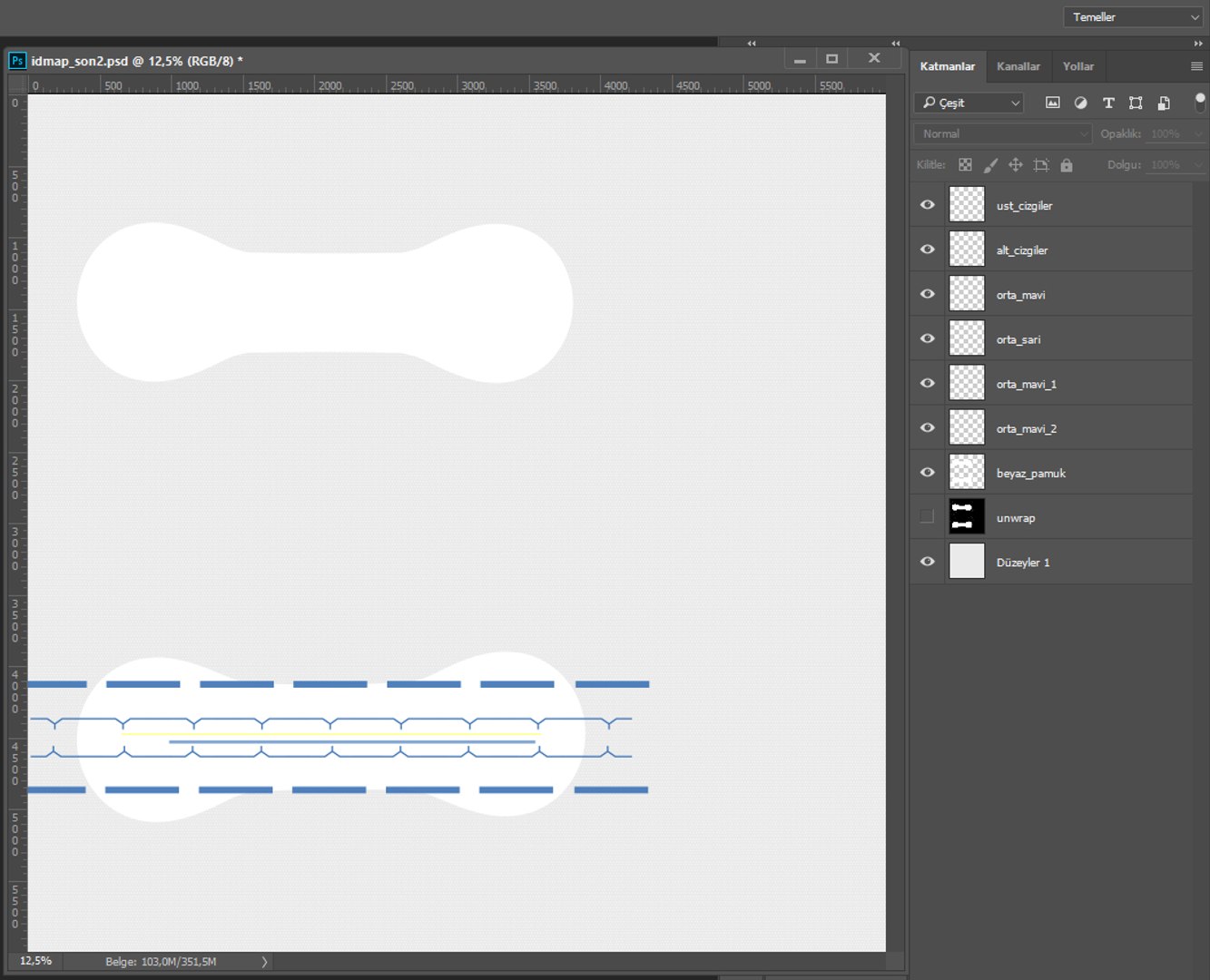Expand panels arrows at top right
This screenshot has height=980, width=1210.
(1198, 43)
